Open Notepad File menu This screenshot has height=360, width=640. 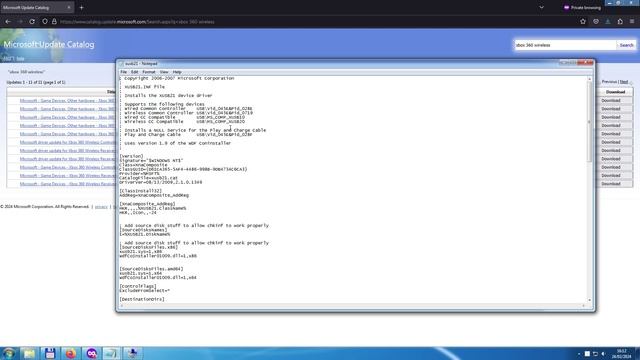[123, 72]
